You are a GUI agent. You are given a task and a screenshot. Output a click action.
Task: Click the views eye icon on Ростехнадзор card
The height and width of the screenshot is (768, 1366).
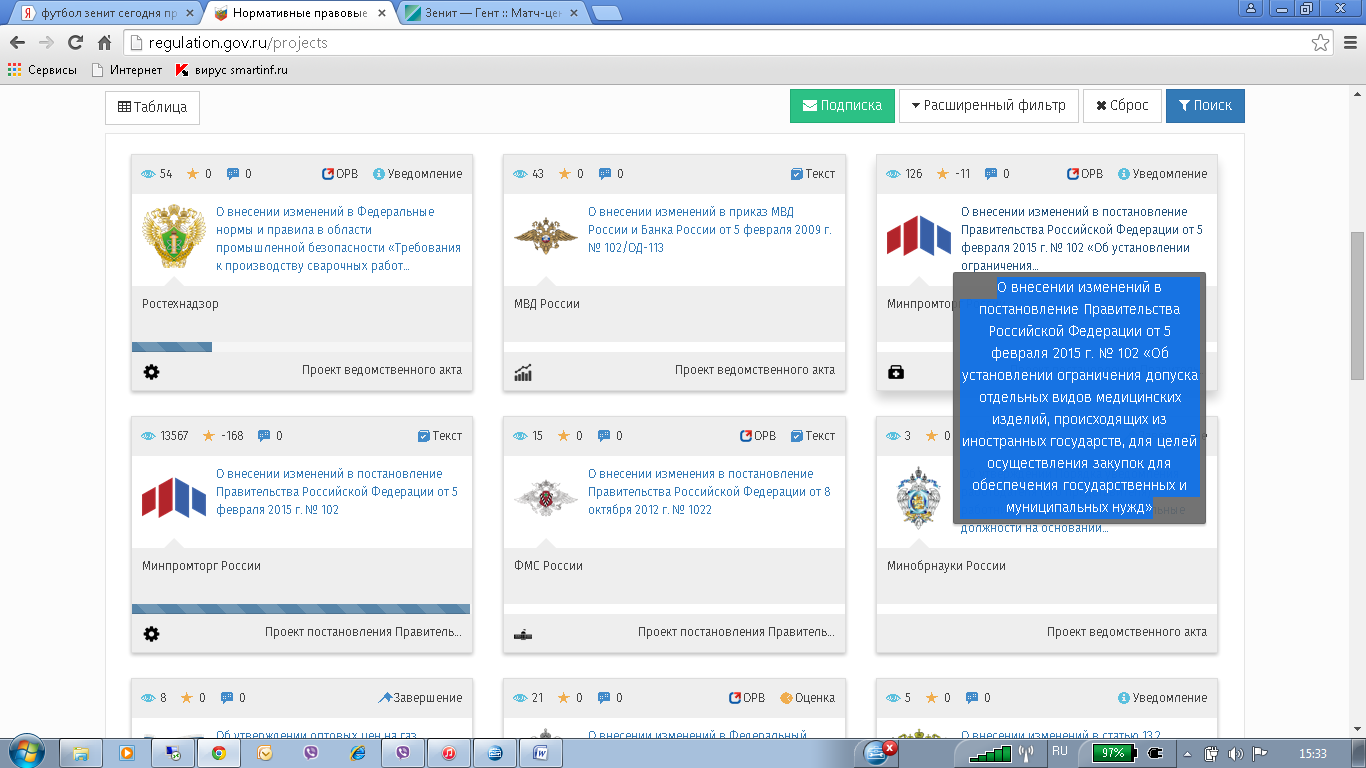tap(148, 174)
